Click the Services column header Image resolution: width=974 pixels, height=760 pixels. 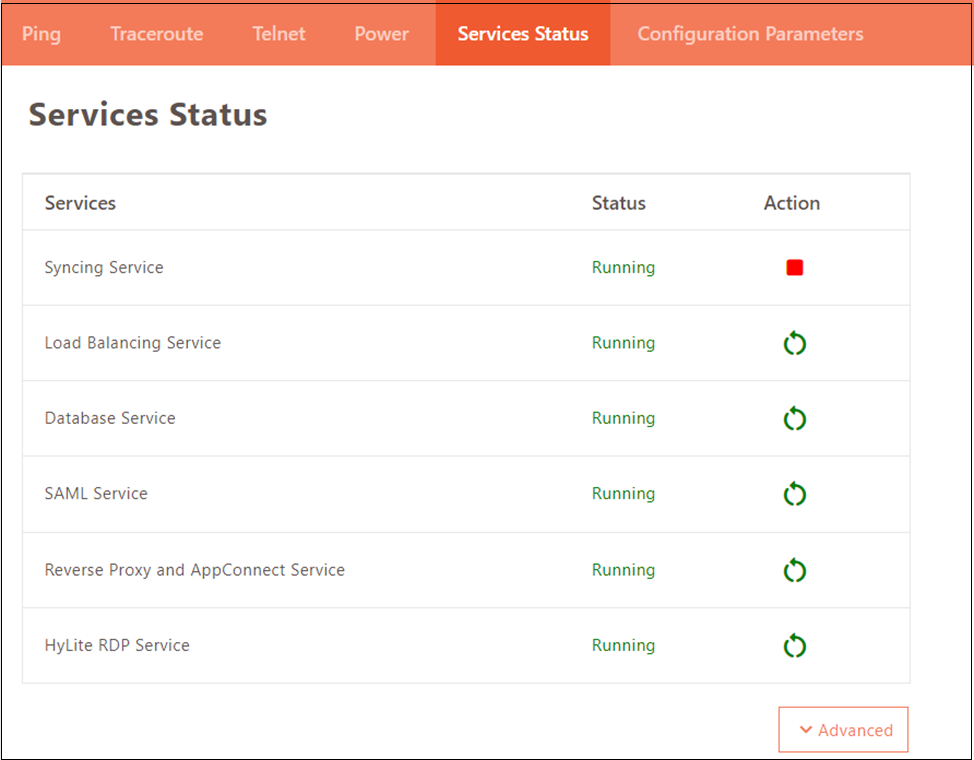tap(80, 203)
